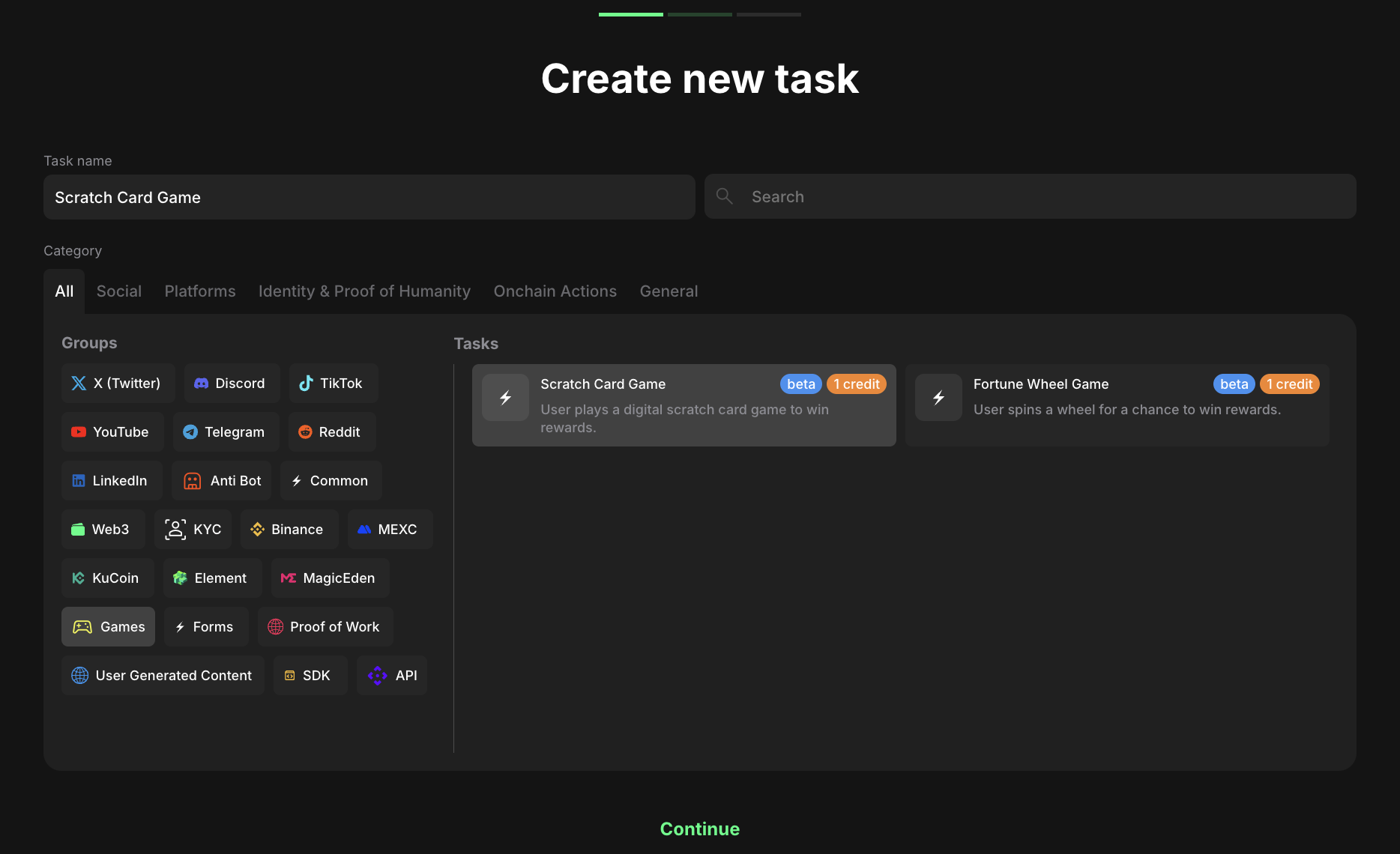Open the Platforms category tab
1400x854 pixels.
200,291
